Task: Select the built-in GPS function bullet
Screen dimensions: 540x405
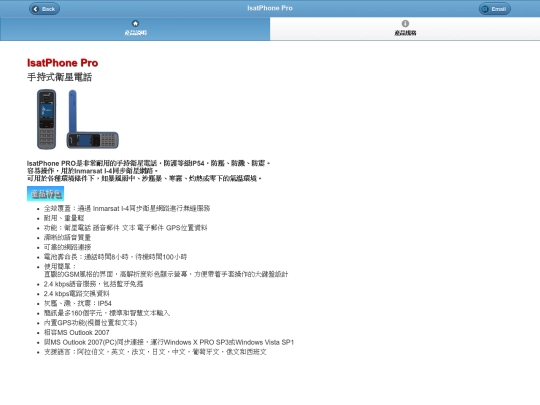Action: tap(90, 323)
